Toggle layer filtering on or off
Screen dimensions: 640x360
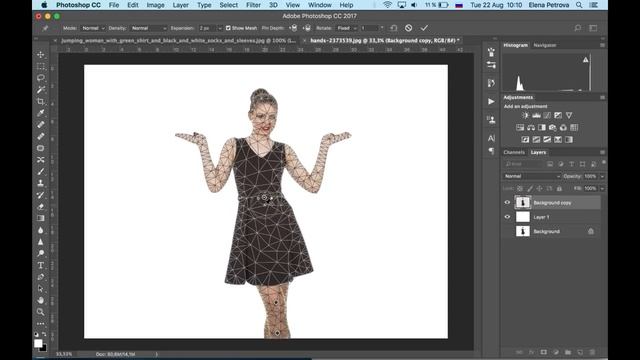coord(604,162)
